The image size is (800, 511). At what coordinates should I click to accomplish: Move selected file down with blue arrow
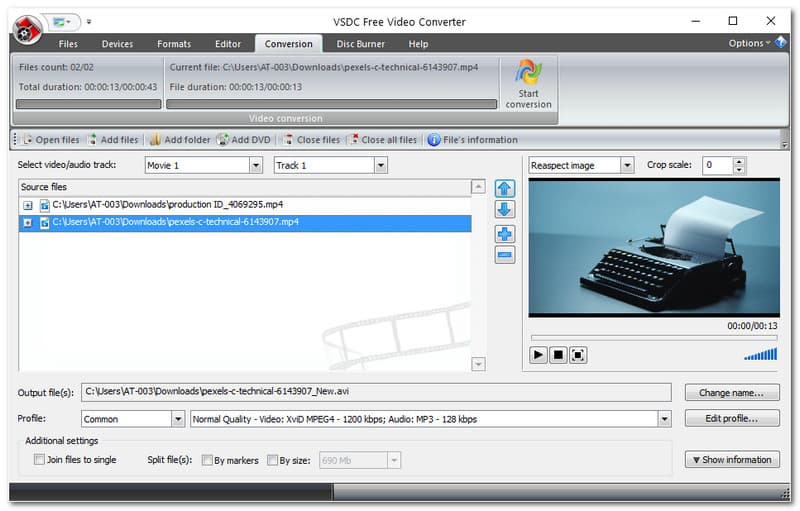[x=505, y=210]
